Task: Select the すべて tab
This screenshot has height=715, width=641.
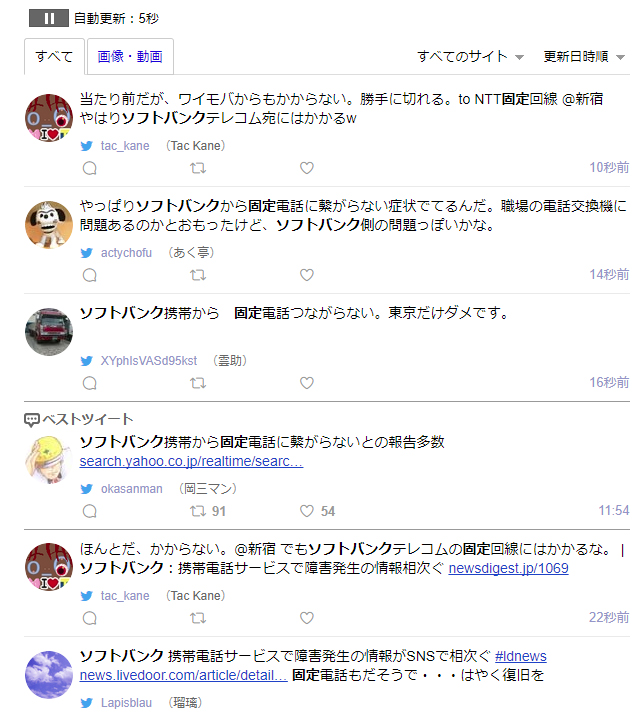Action: pyautogui.click(x=54, y=57)
